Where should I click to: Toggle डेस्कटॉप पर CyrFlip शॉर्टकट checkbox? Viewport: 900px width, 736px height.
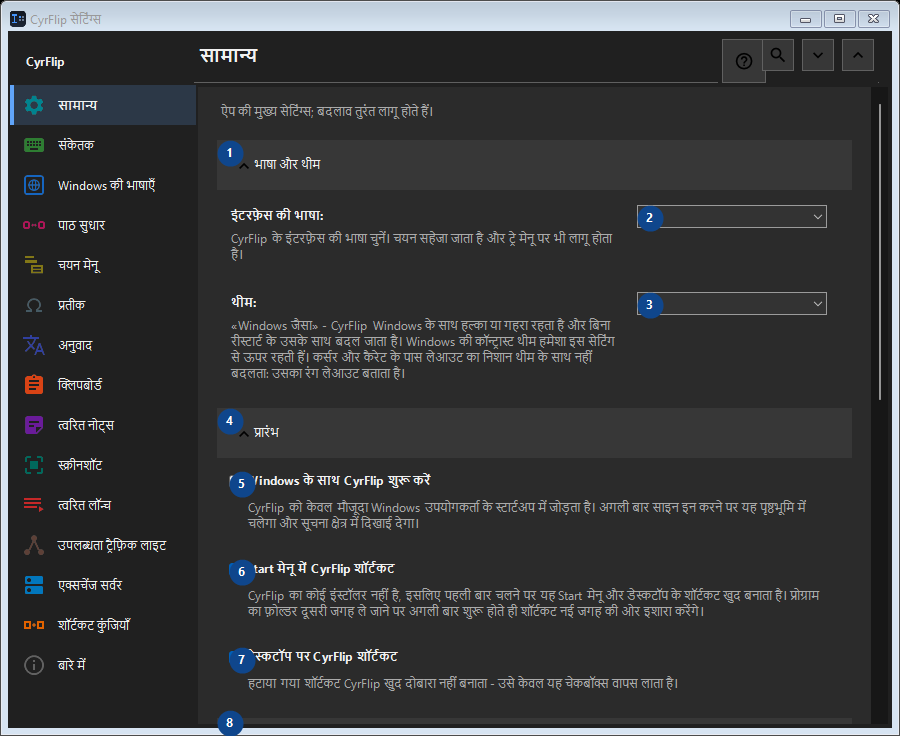click(236, 657)
